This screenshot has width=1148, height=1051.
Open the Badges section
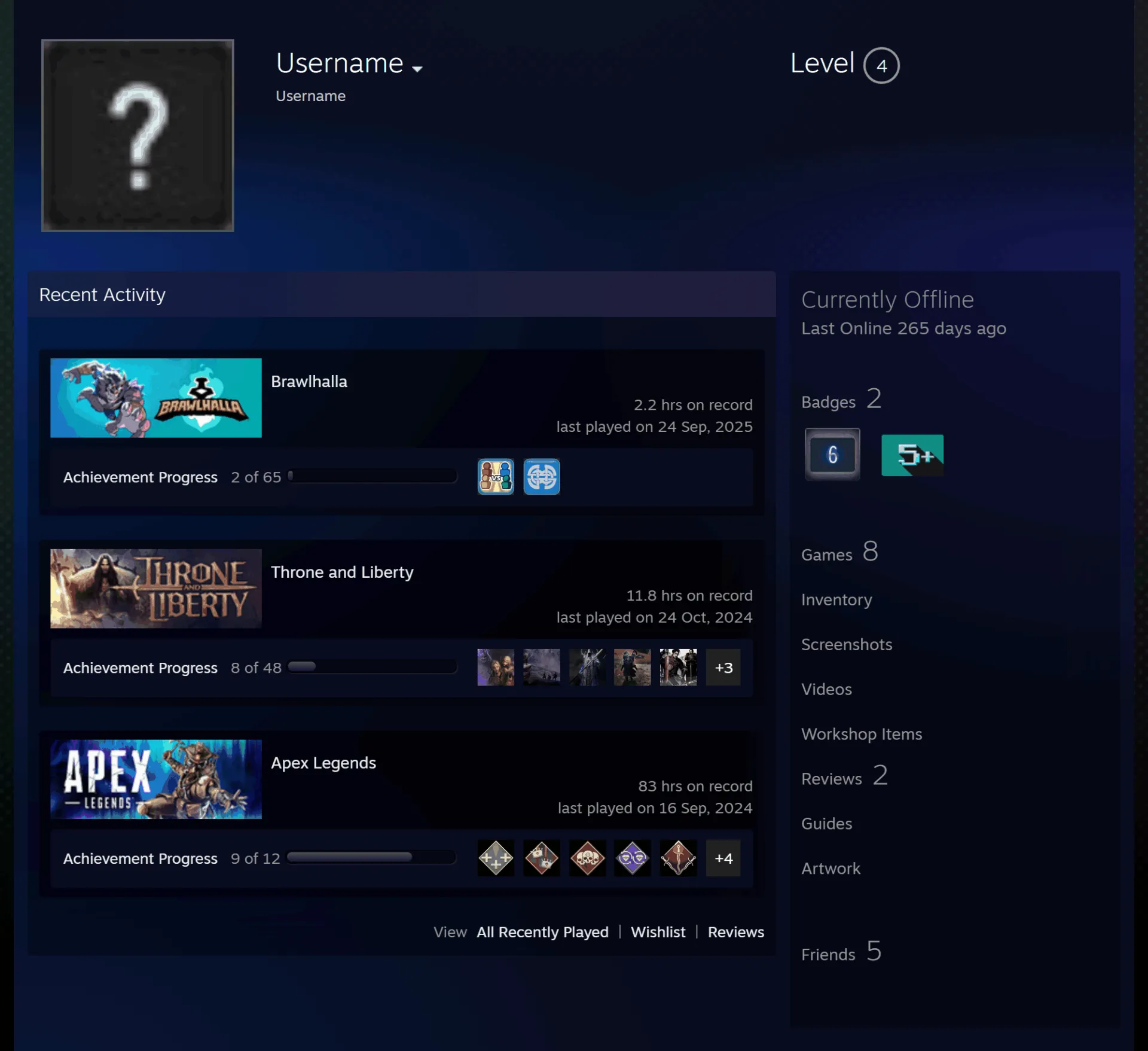click(x=841, y=400)
